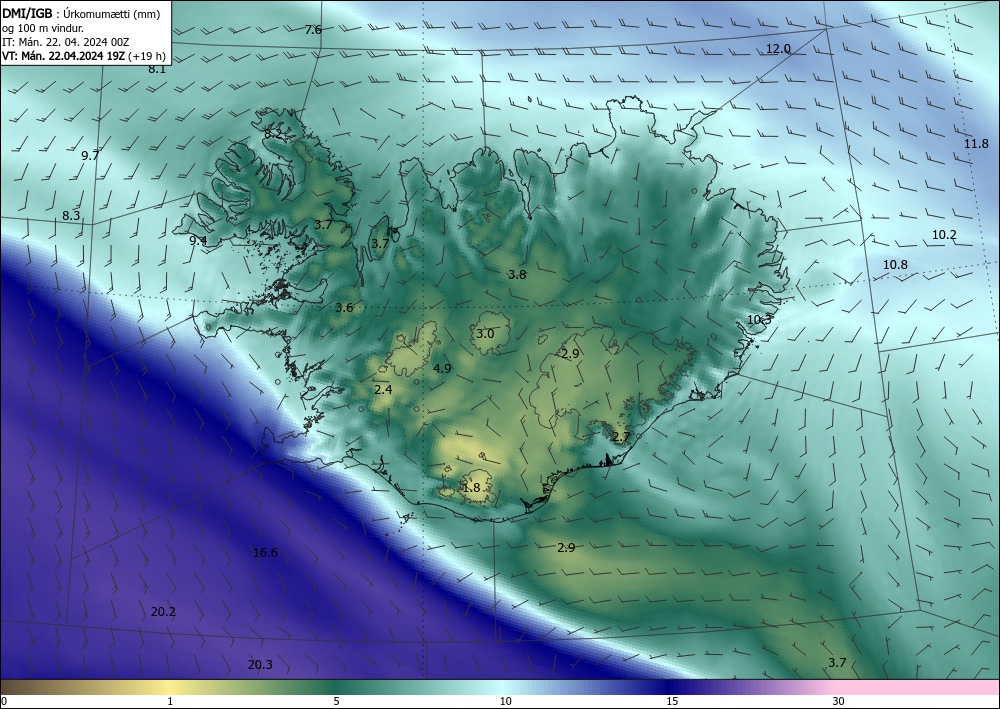Click the 8.2 value on the Westfjords
Image resolution: width=1000 pixels, height=709 pixels.
[272, 134]
